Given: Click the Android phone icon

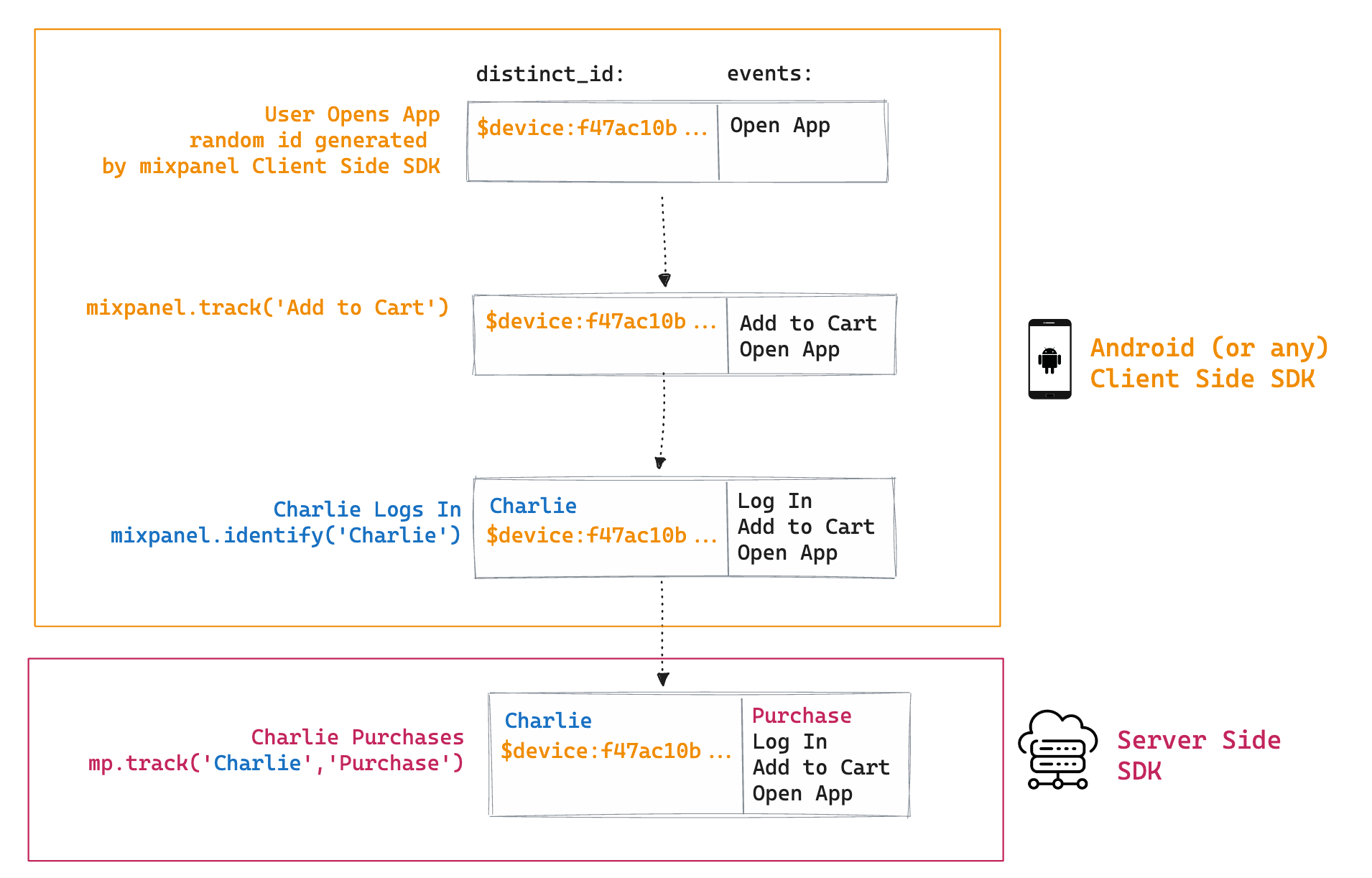Looking at the screenshot, I should coord(1049,359).
